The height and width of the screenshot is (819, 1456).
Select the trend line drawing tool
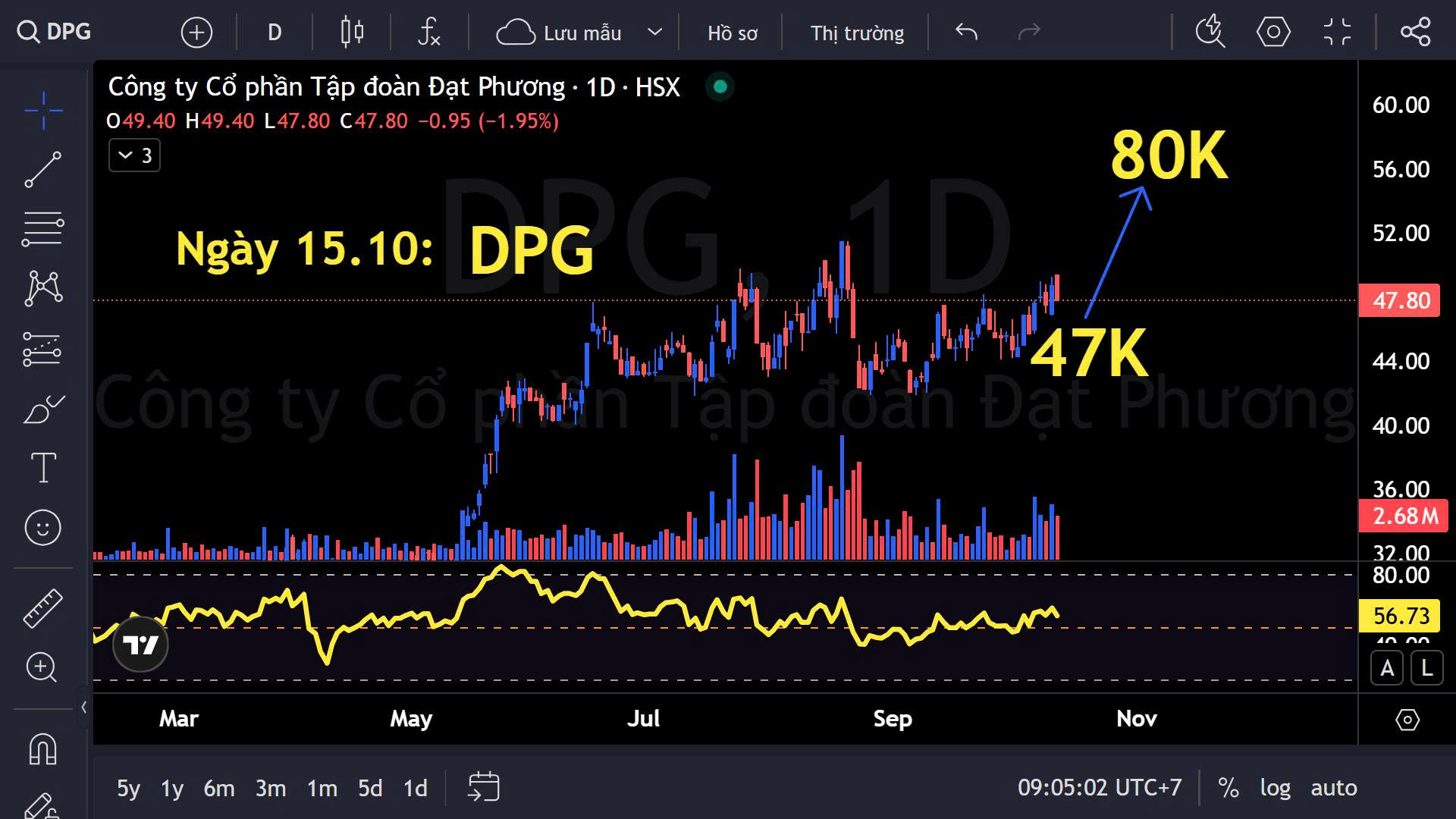(43, 169)
